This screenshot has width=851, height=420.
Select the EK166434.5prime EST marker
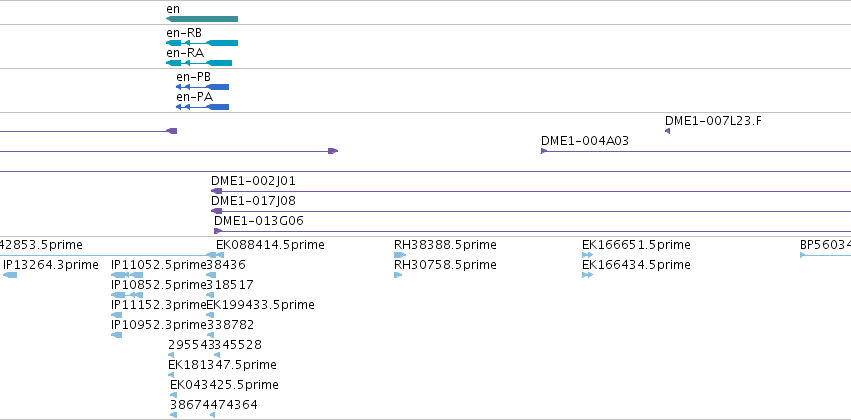tap(587, 275)
